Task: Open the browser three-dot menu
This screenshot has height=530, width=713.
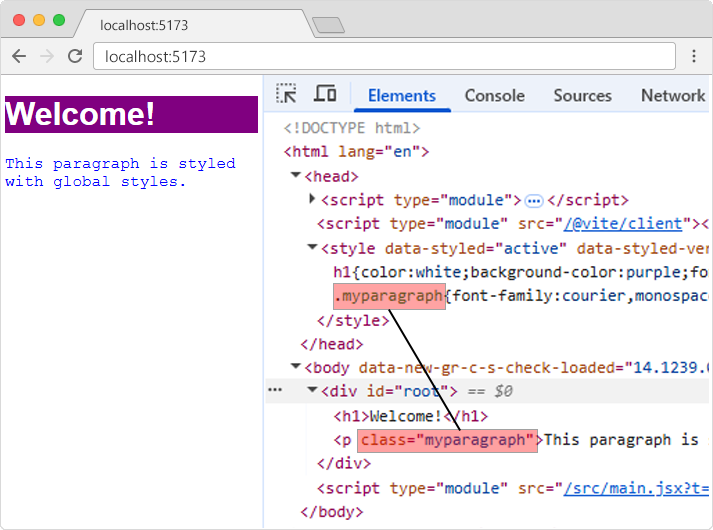Action: click(693, 56)
